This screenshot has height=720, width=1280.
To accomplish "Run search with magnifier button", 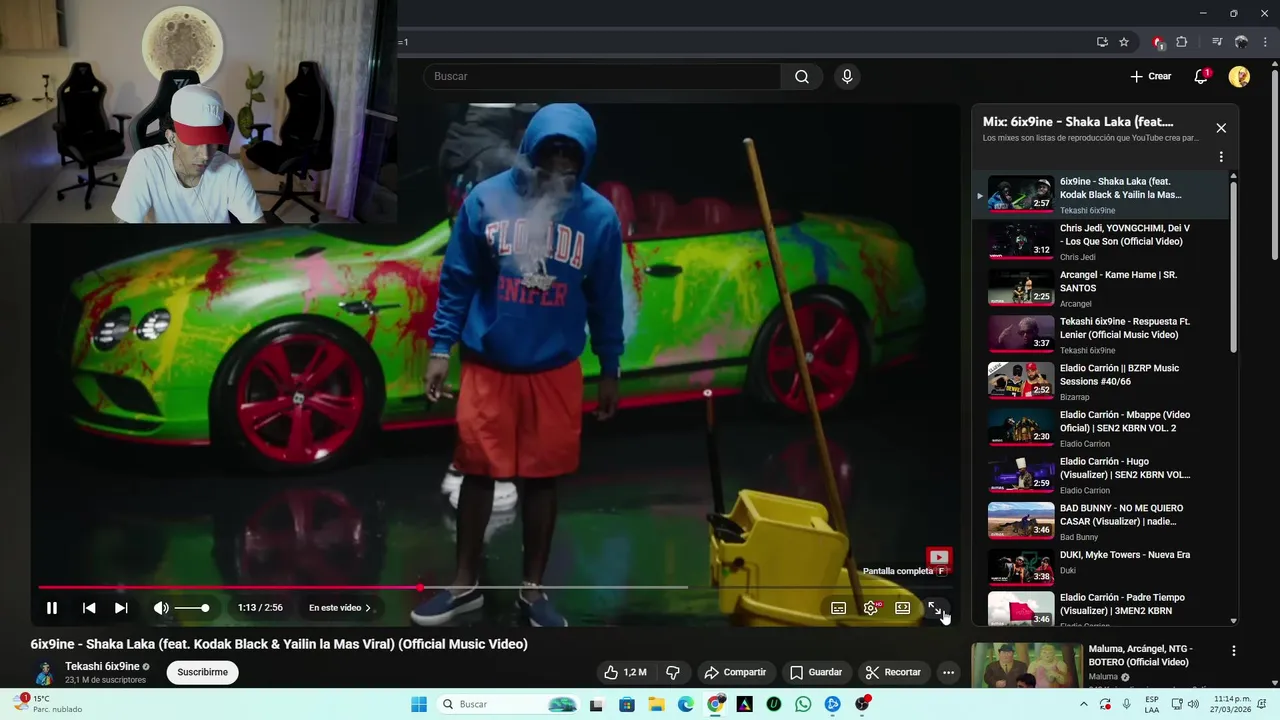I will coord(802,77).
